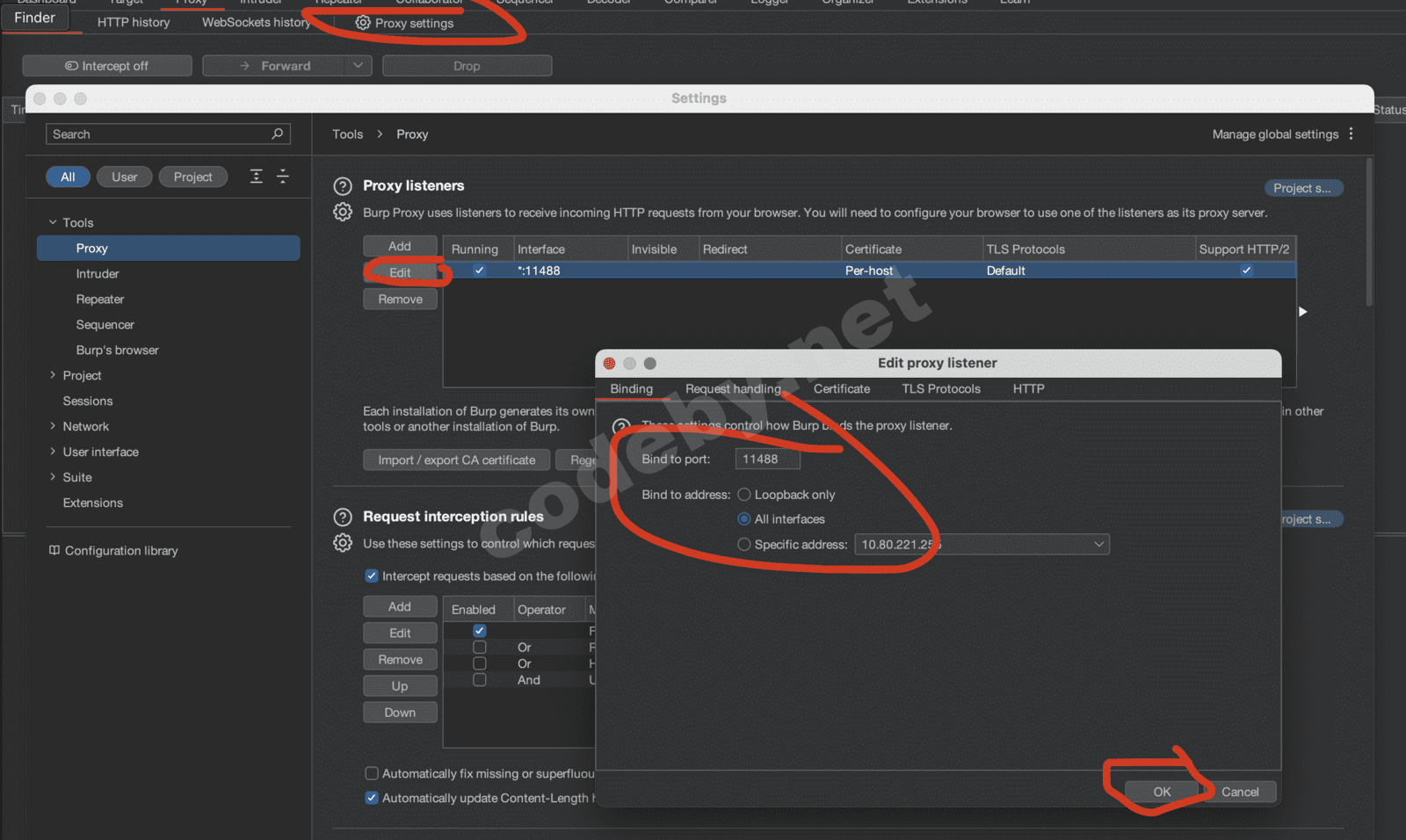Switch to HTTP history tab
1406x840 pixels.
pos(134,23)
